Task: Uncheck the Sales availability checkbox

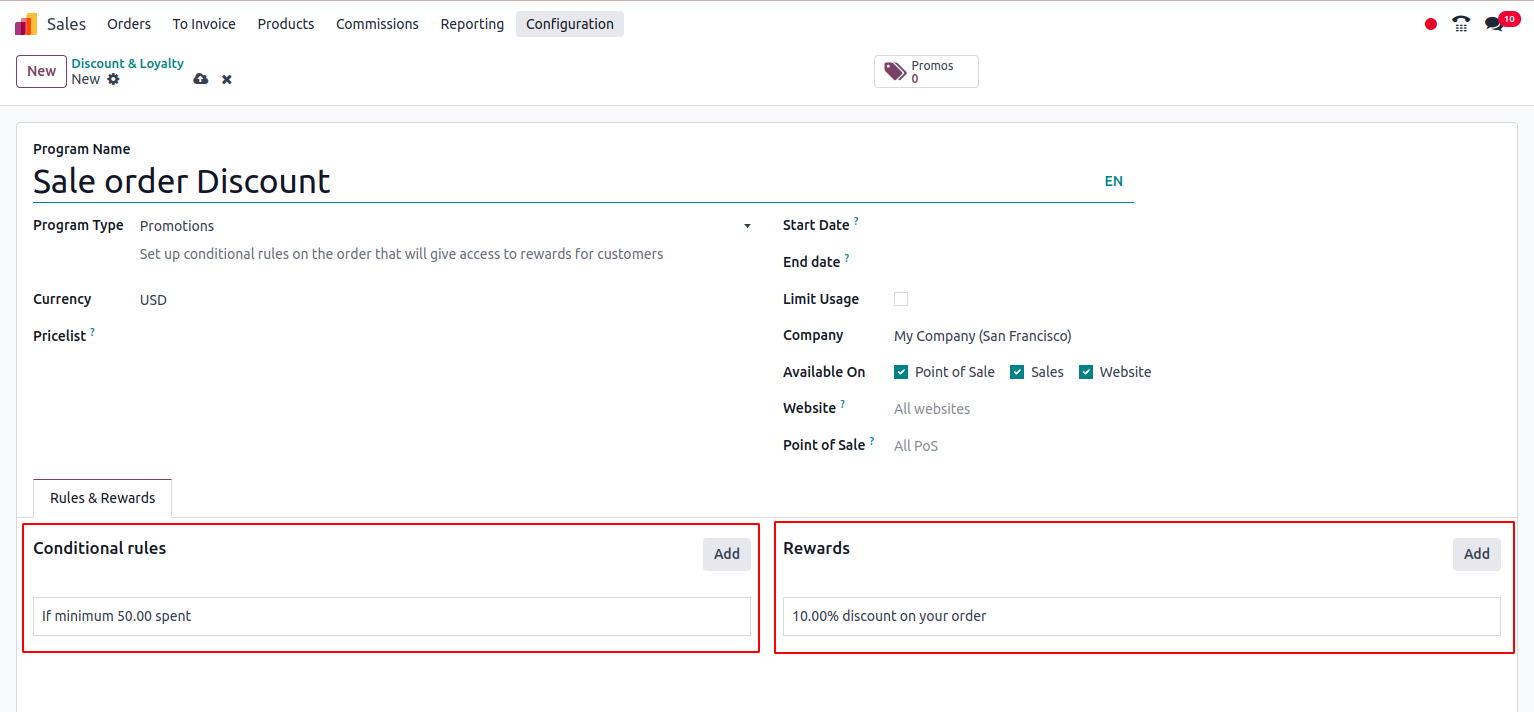Action: point(1017,372)
